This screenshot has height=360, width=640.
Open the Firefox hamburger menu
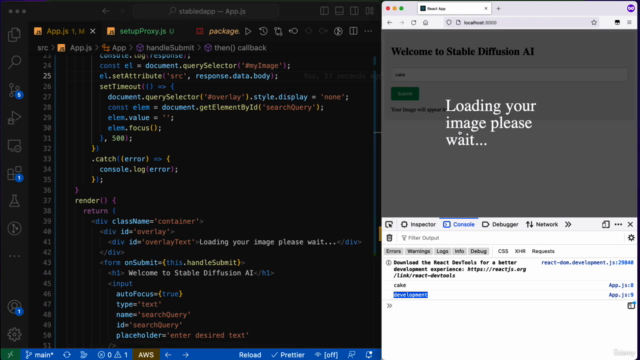pyautogui.click(x=629, y=22)
